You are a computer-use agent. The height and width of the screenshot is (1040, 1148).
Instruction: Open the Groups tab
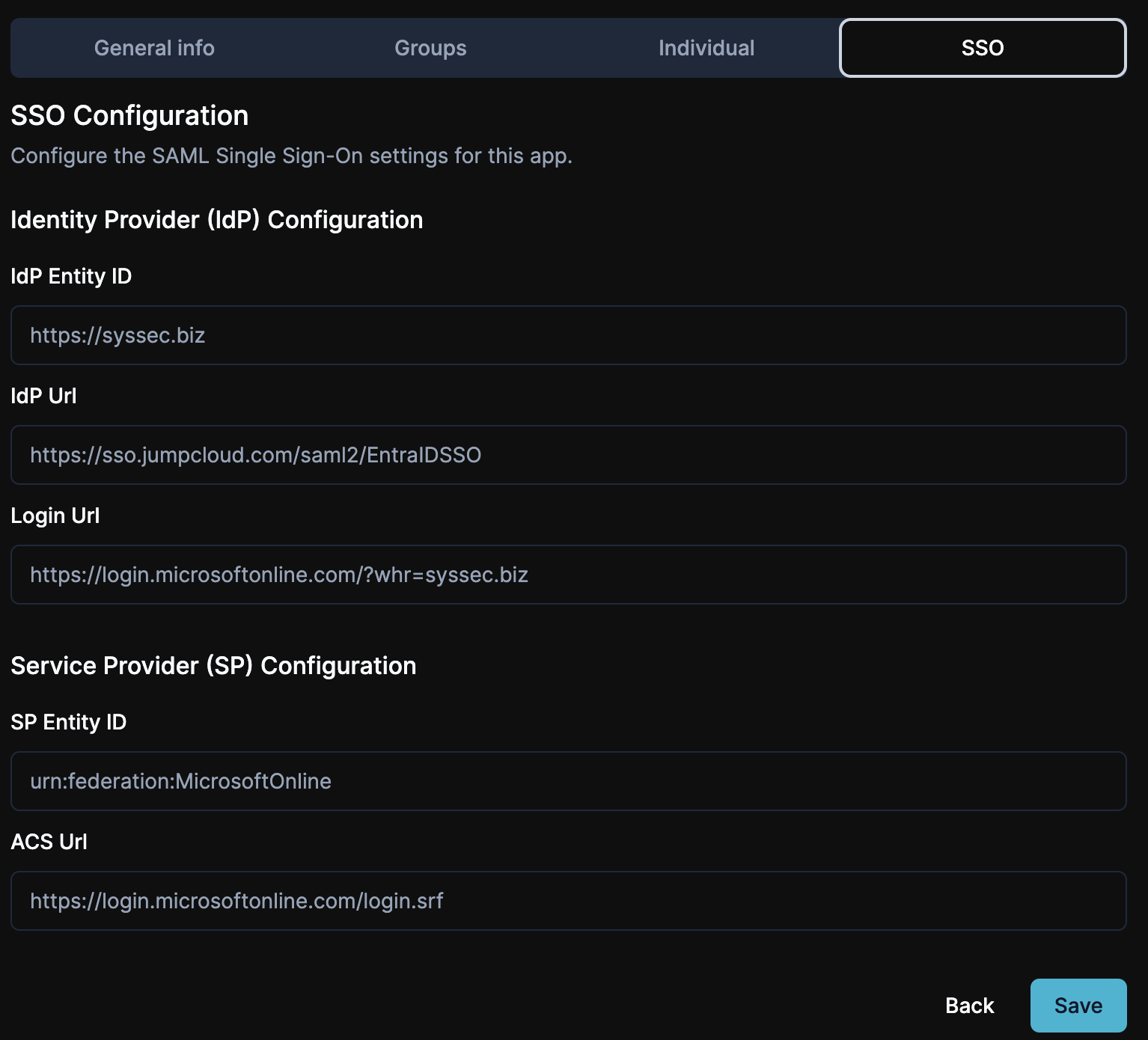(x=430, y=48)
